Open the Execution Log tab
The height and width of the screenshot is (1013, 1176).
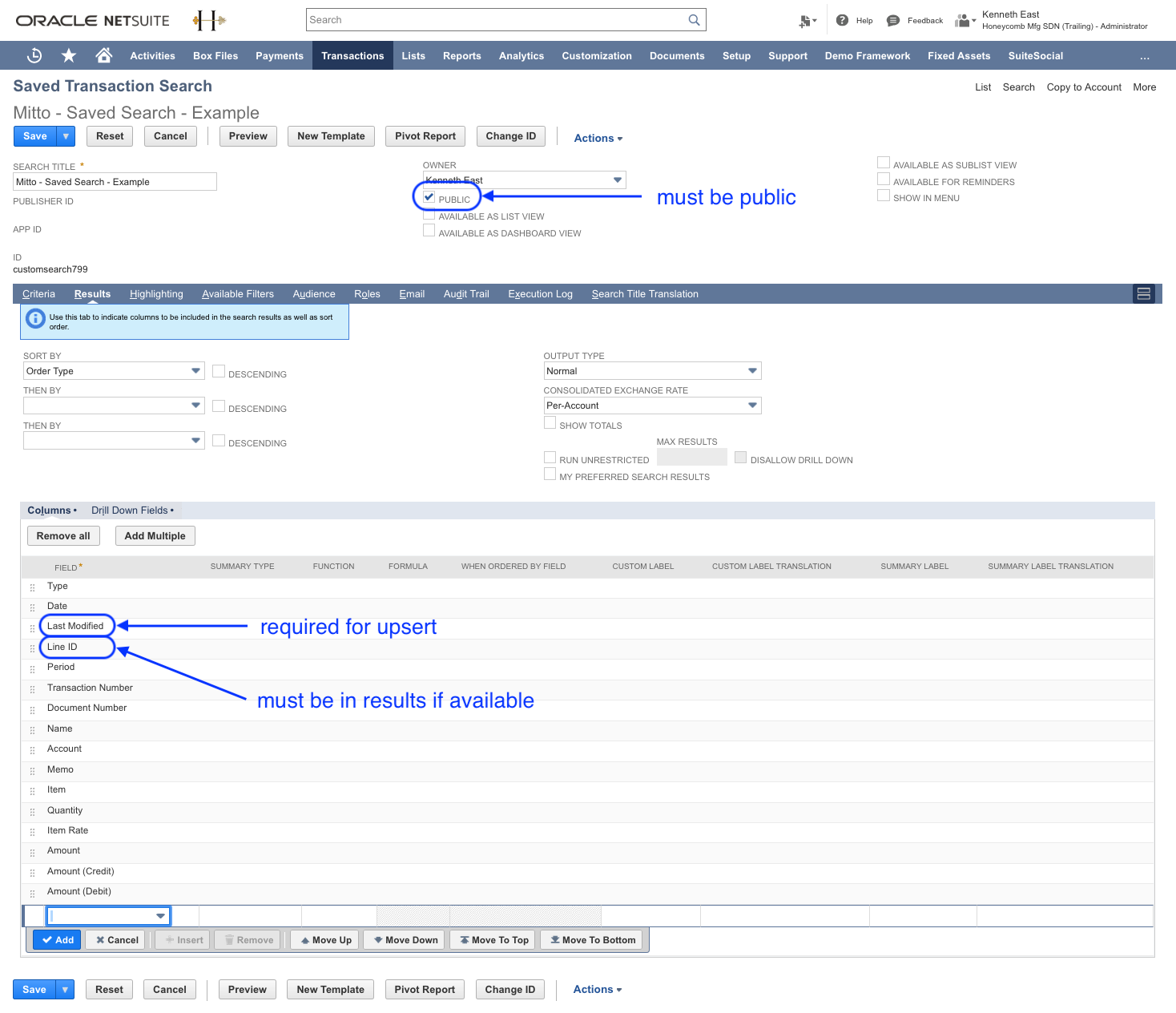pos(541,294)
